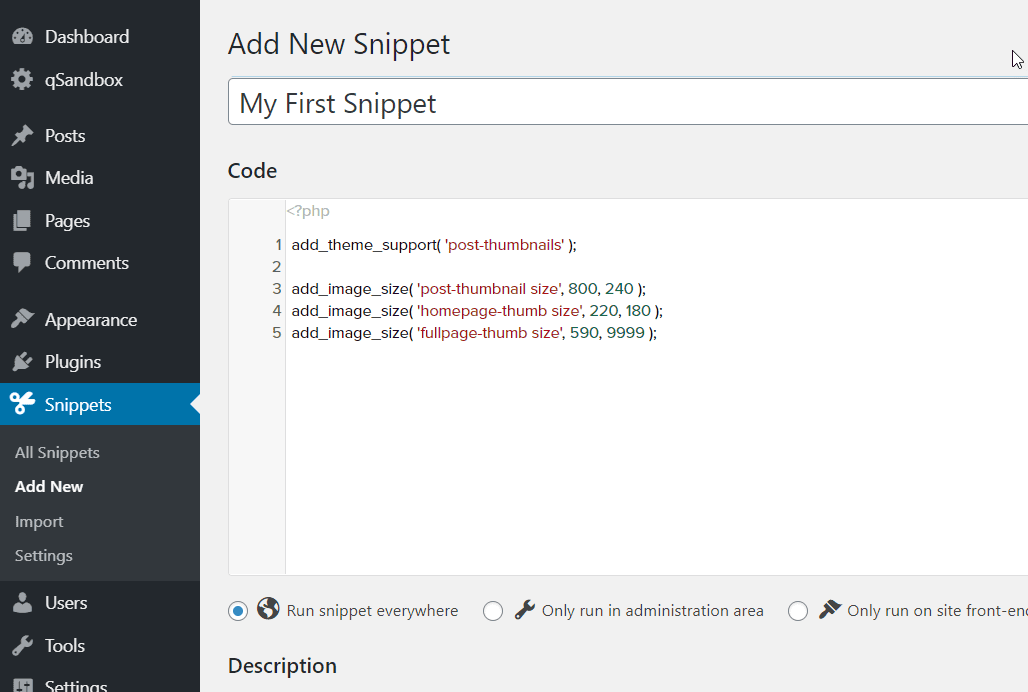
Task: Click the Tools wrench icon
Action: pos(22,645)
